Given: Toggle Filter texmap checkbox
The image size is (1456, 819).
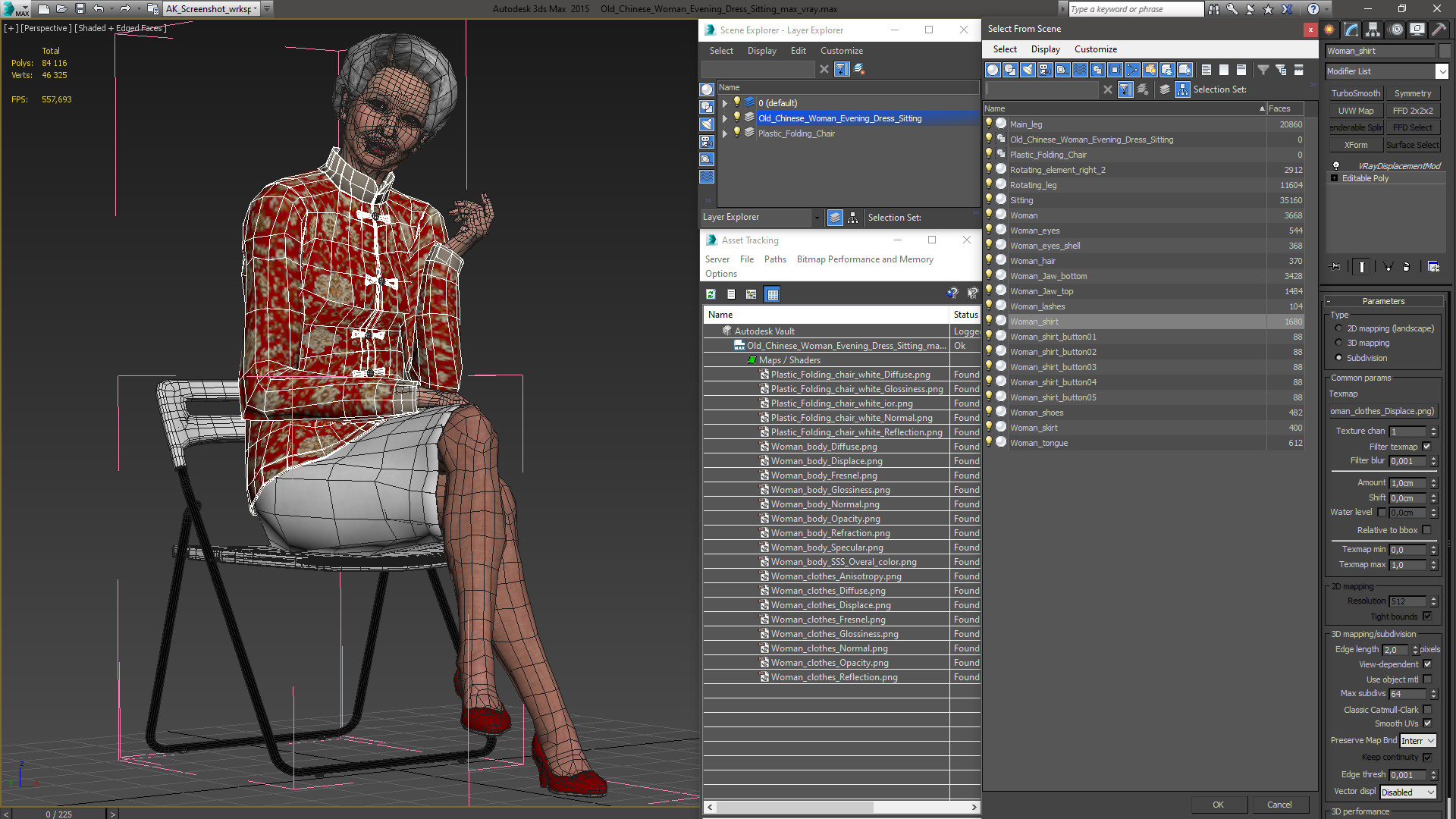Looking at the screenshot, I should click(x=1426, y=447).
